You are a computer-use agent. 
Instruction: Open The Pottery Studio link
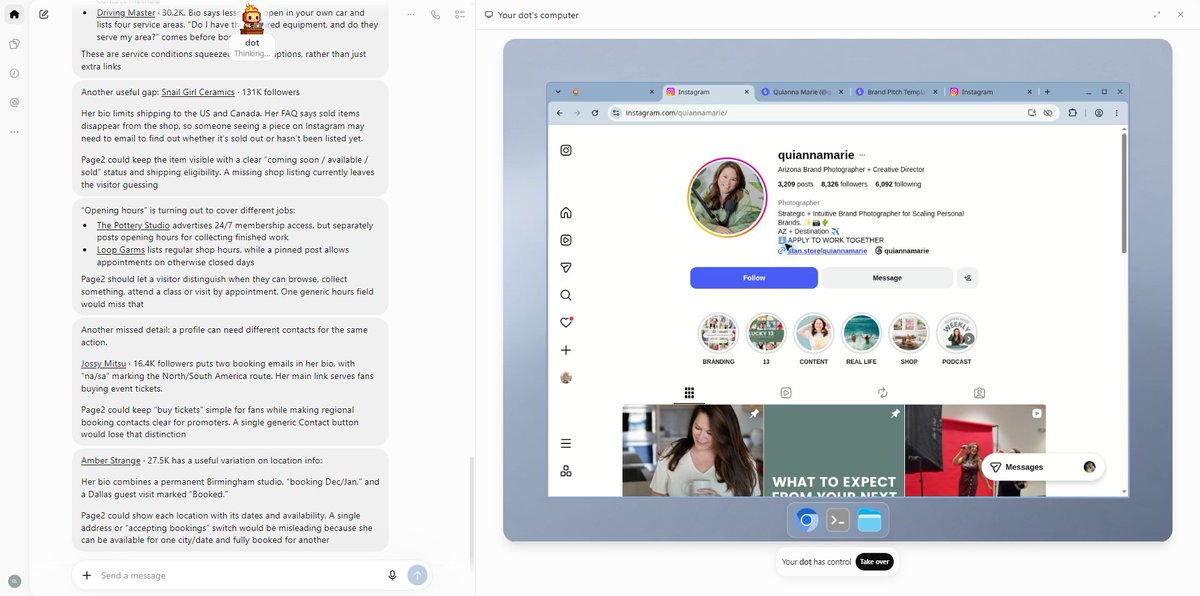[x=133, y=225]
